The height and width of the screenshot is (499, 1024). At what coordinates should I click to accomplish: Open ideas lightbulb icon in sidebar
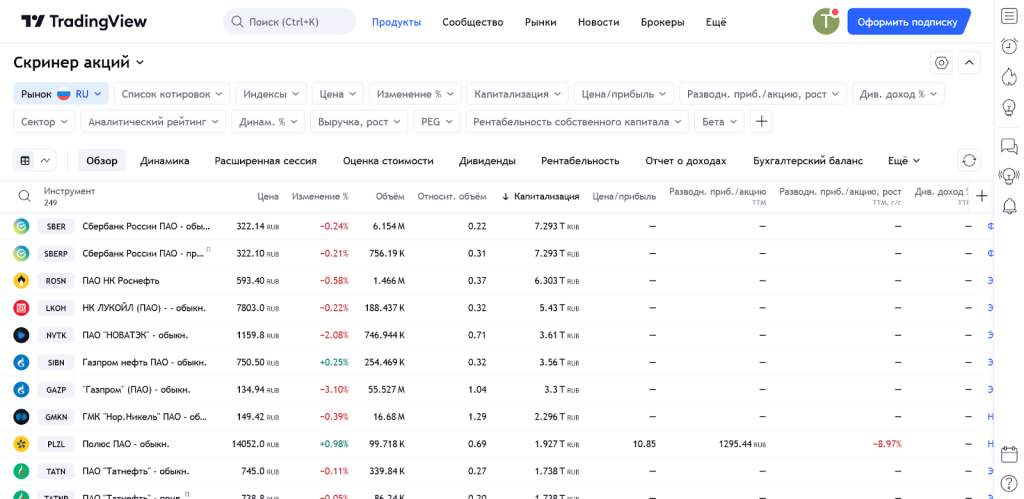(1009, 106)
